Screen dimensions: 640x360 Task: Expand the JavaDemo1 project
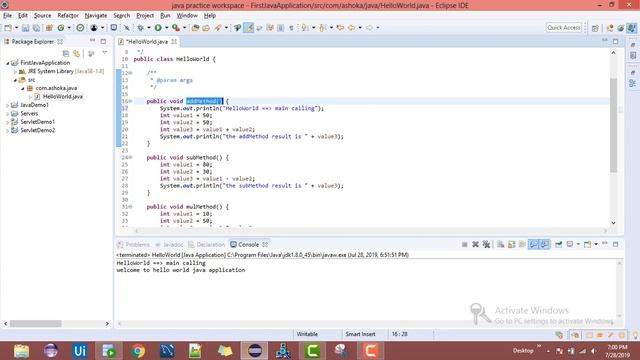click(x=7, y=105)
